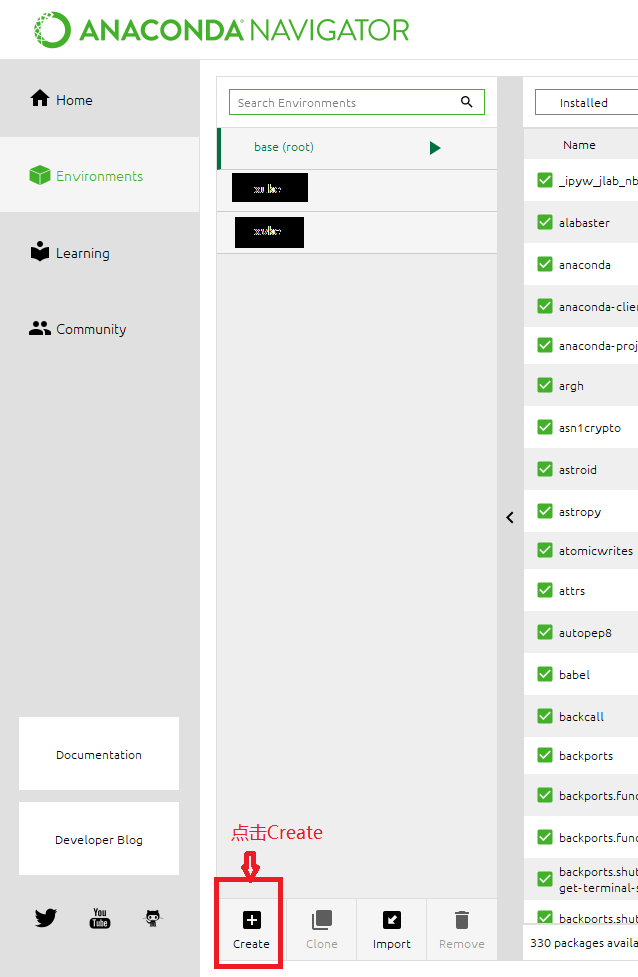Viewport: 638px width, 977px height.
Task: Click the astroid package name
Action: pos(578,469)
